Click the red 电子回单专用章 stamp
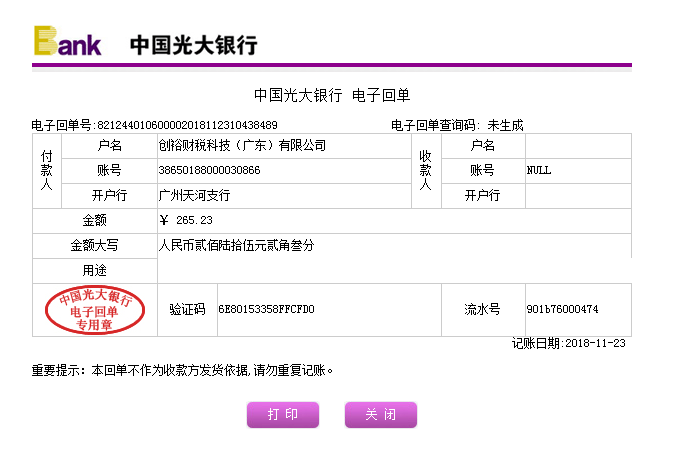The image size is (694, 462). tap(94, 311)
